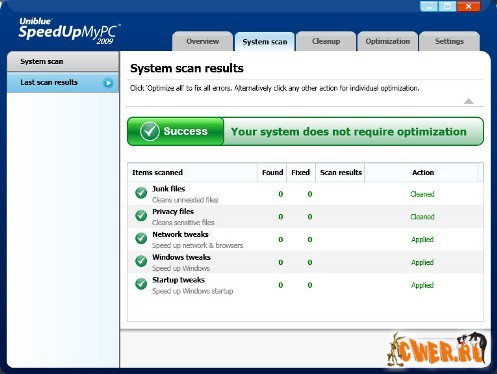Image resolution: width=497 pixels, height=374 pixels.
Task: Click the 'Success' status banner label
Action: click(185, 131)
